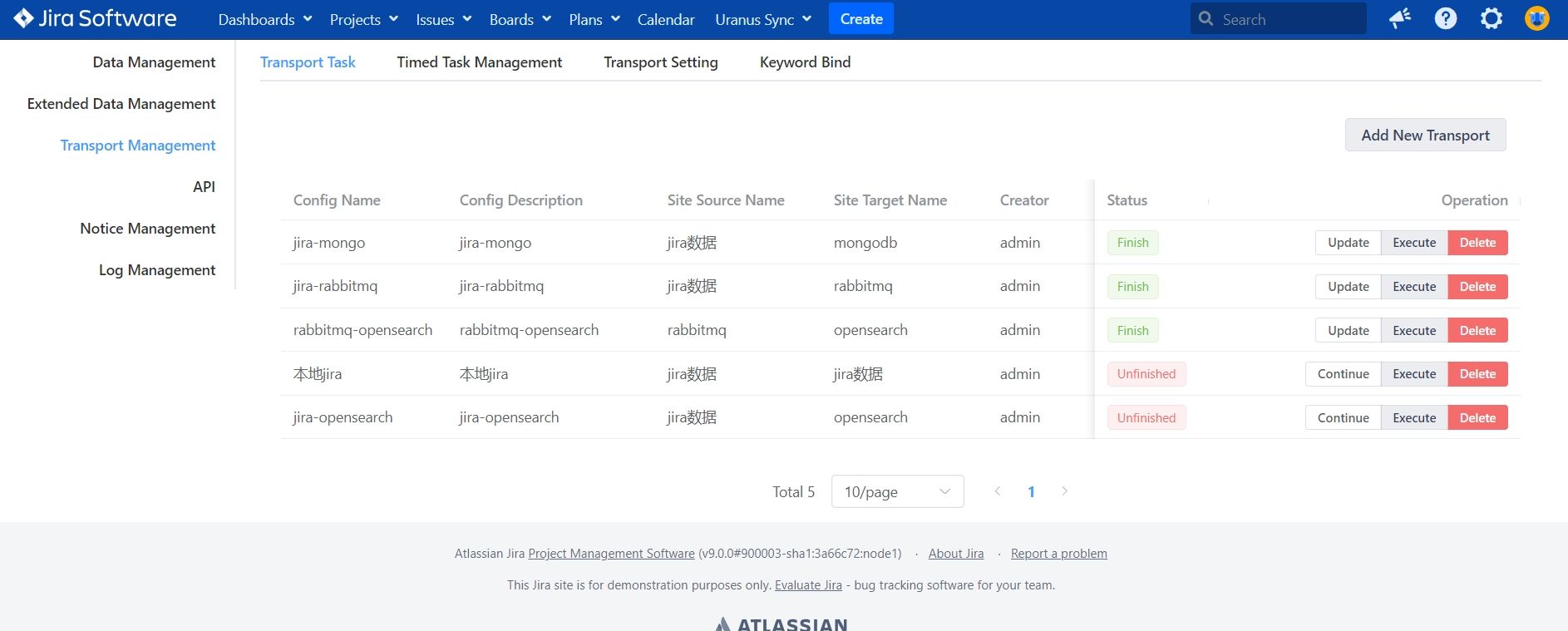1568x631 pixels.
Task: Expand the Projects menu
Action: pos(363,19)
